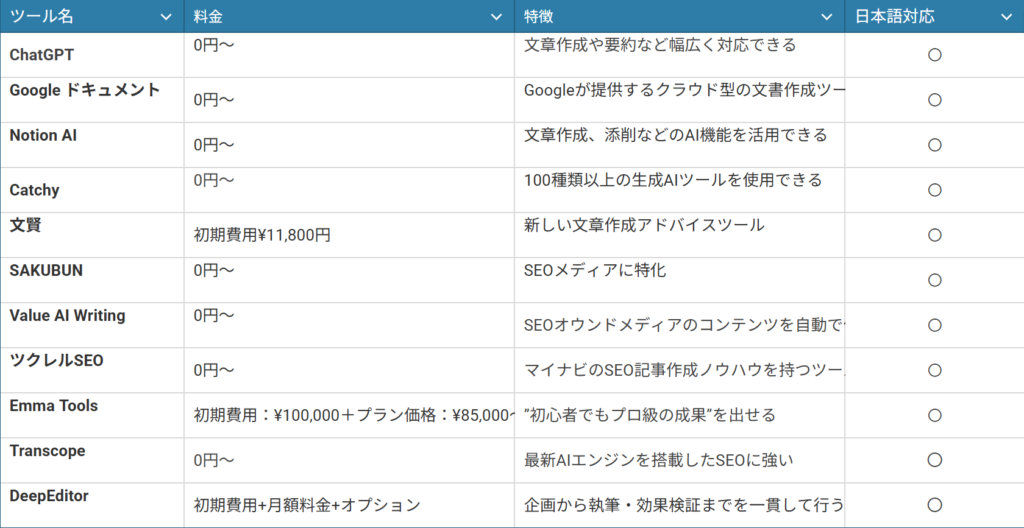Click the circle mark in ChatGPT row
Screen dimensions: 1024x528
pyautogui.click(x=935, y=55)
